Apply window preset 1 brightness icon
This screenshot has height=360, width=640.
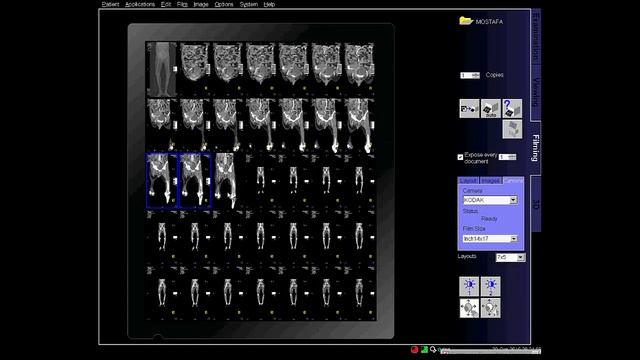click(469, 286)
